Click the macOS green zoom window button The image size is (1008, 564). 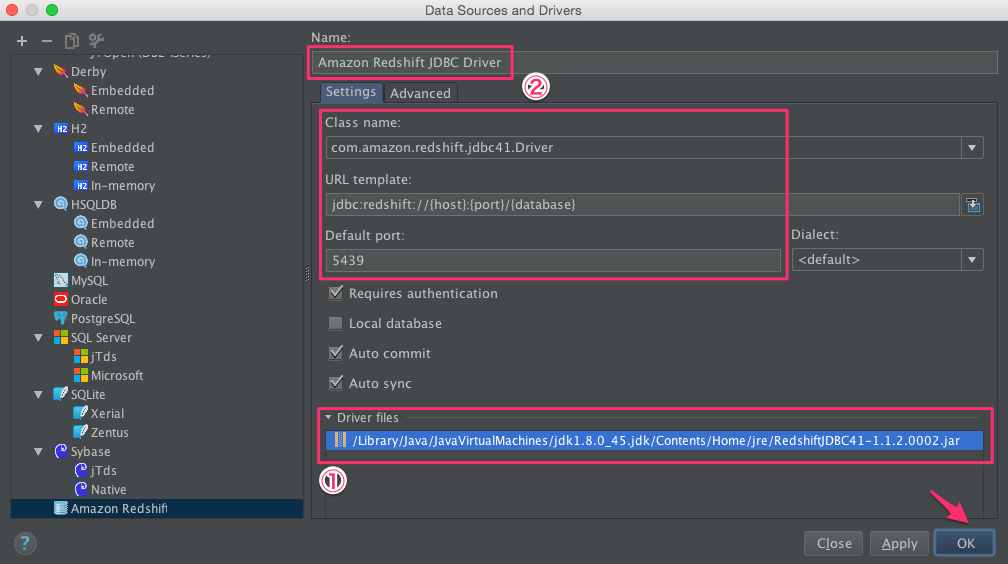coord(52,10)
